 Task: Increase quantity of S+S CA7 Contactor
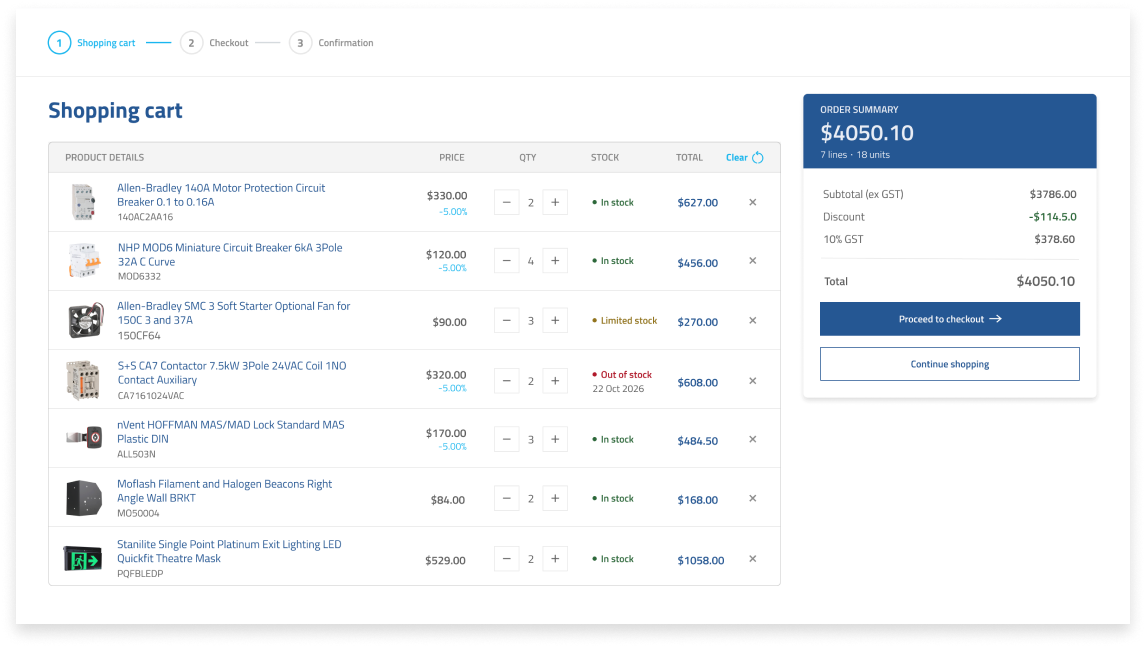555,381
